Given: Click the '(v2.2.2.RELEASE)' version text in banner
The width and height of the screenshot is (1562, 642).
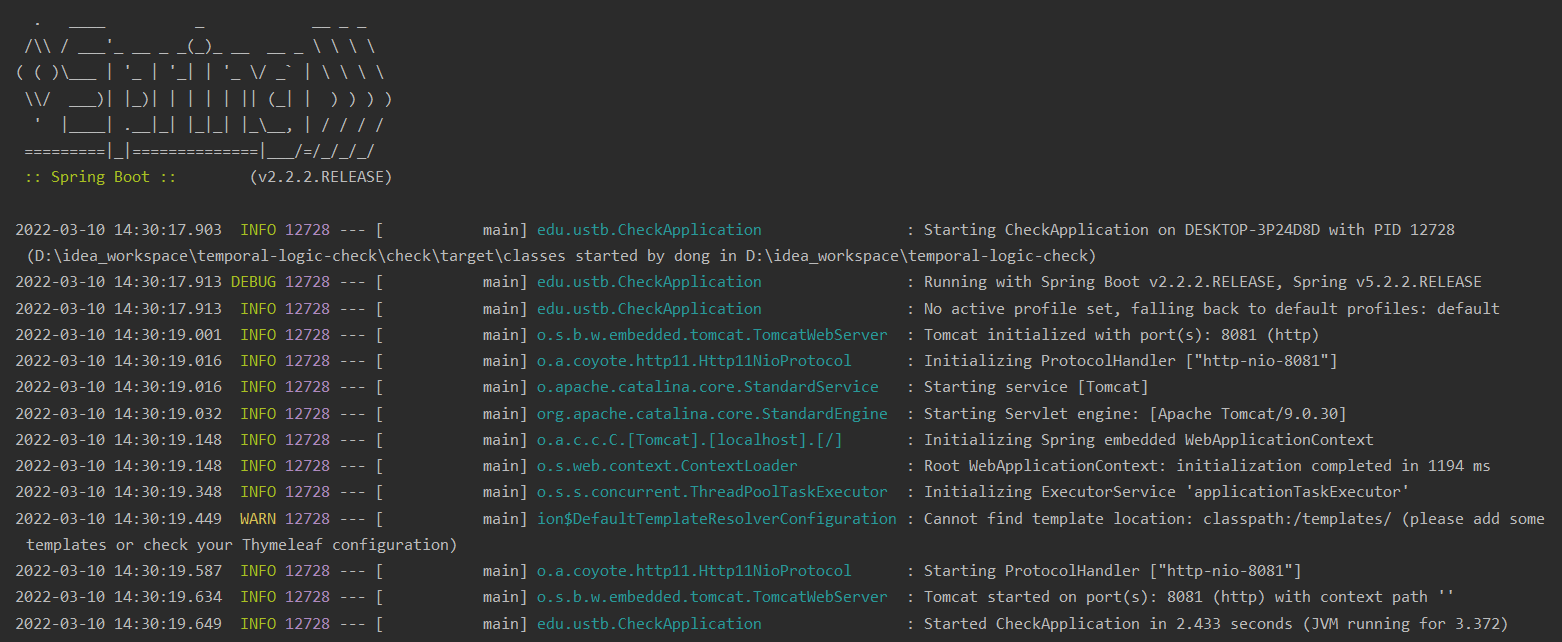Looking at the screenshot, I should (x=321, y=177).
